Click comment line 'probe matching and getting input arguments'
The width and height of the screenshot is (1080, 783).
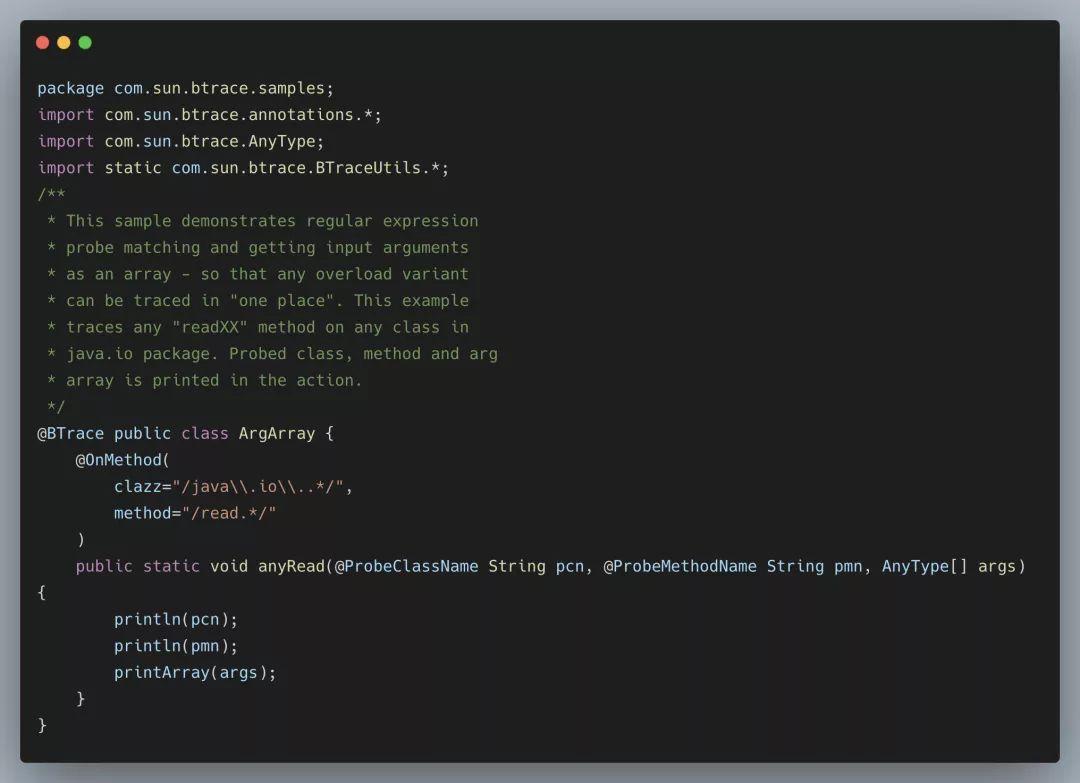(258, 247)
